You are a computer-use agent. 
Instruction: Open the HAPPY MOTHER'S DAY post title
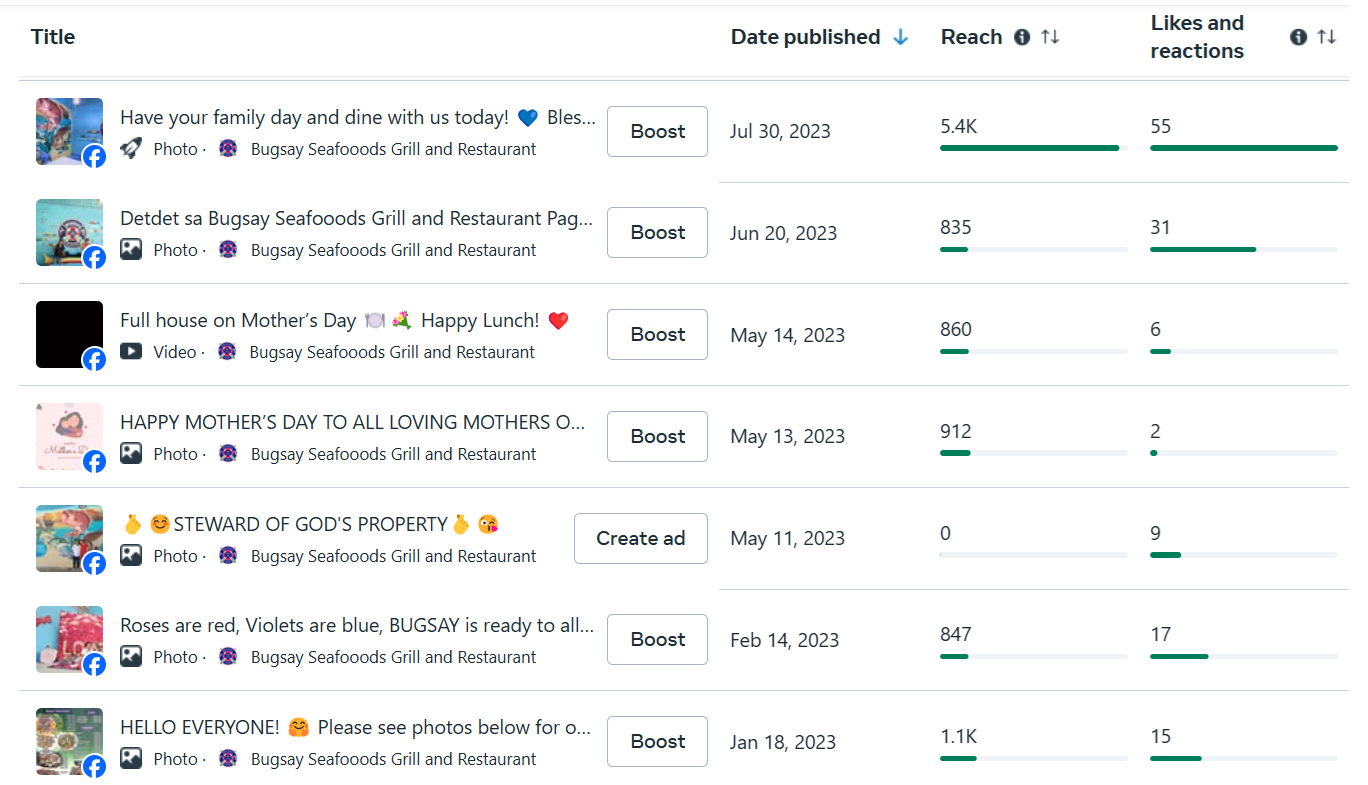tap(352, 422)
